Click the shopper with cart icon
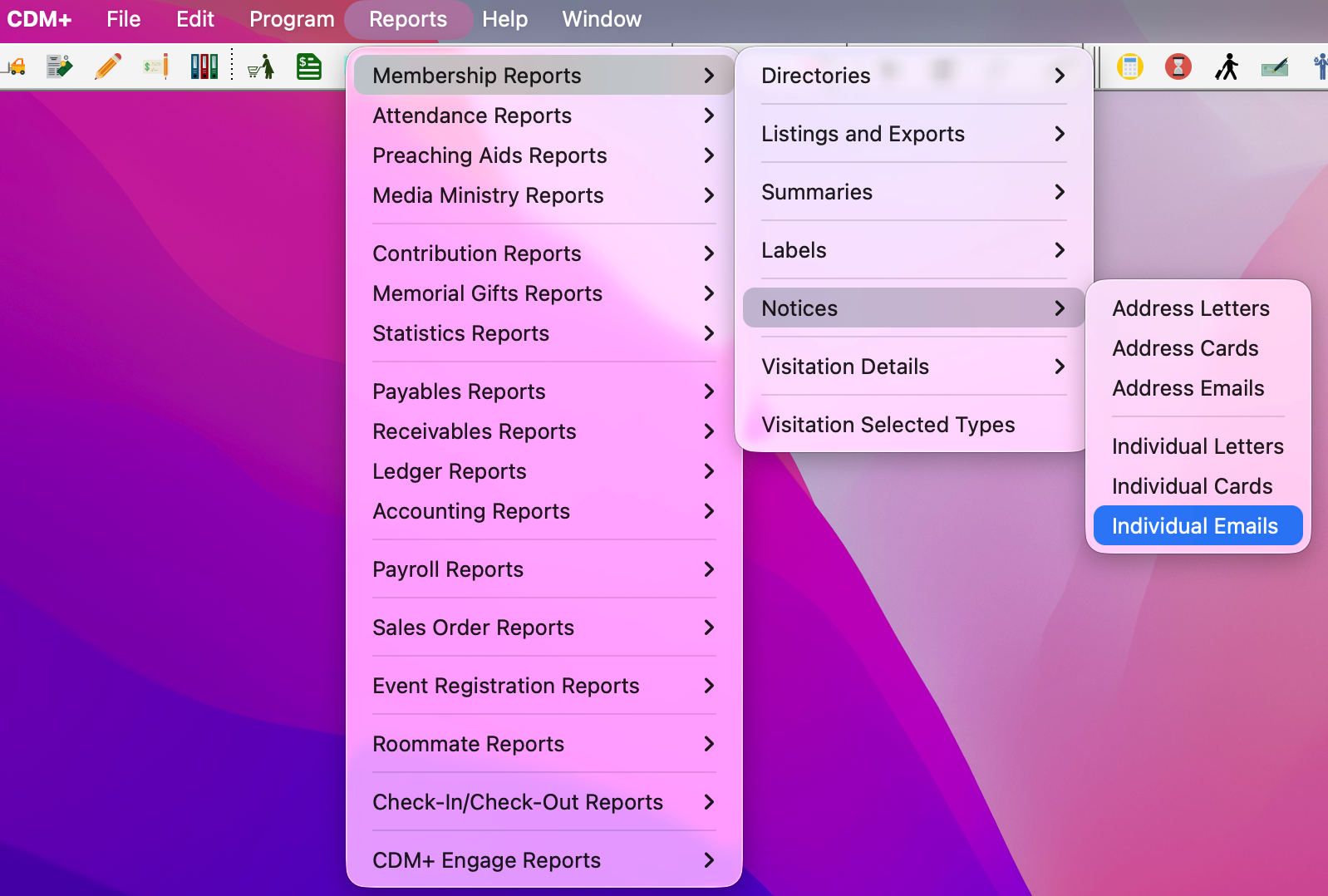Viewport: 1328px width, 896px height. 261,66
